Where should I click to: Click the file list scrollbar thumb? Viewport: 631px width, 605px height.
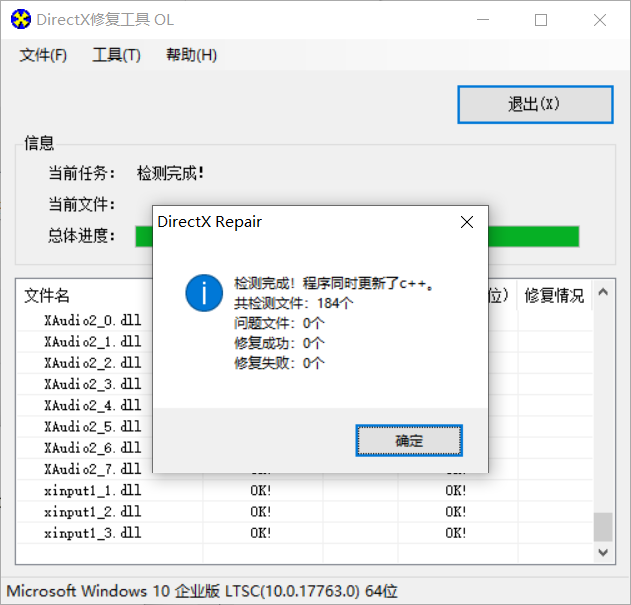point(603,527)
